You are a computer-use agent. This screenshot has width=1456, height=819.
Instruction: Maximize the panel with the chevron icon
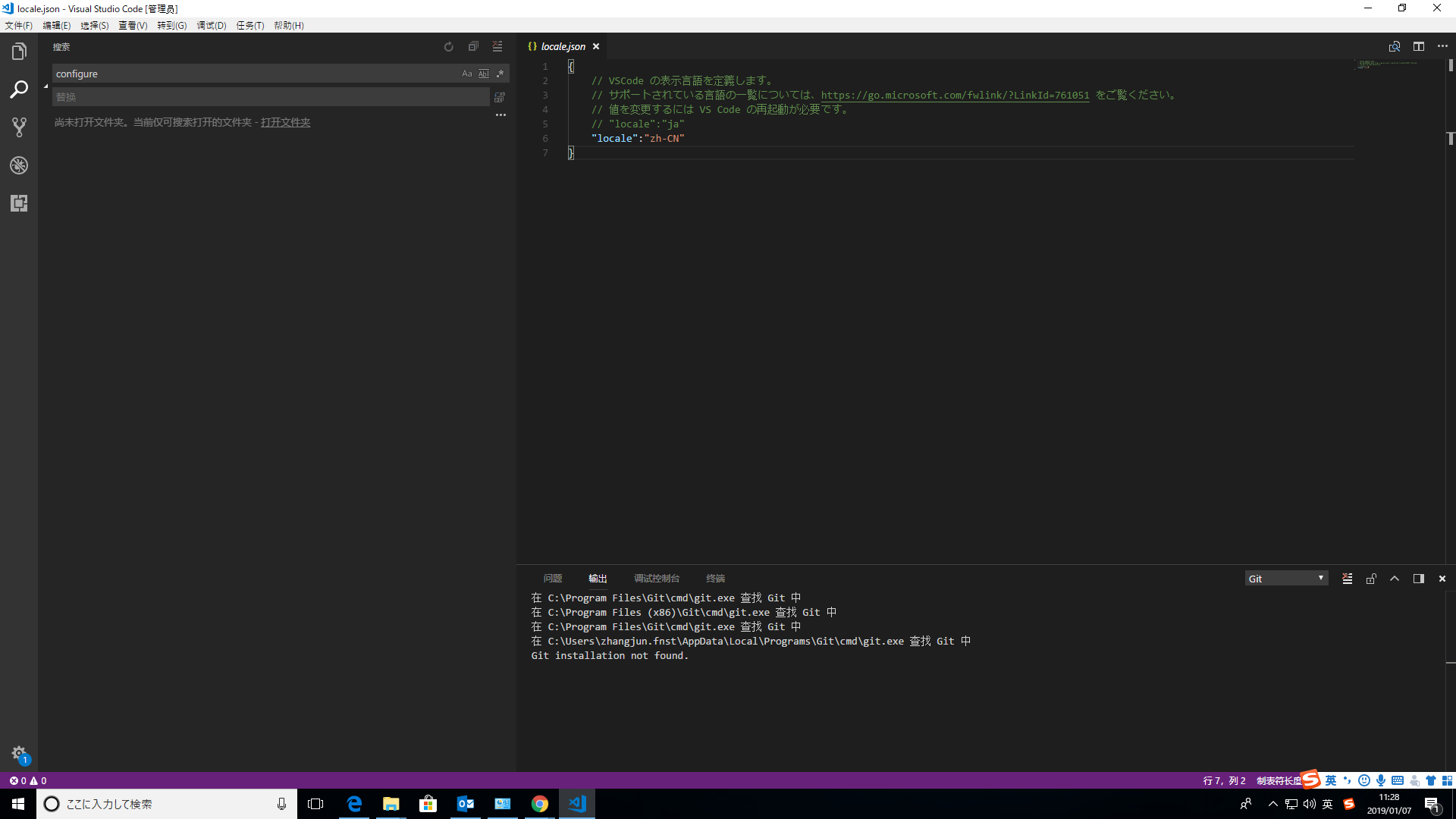pyautogui.click(x=1395, y=578)
